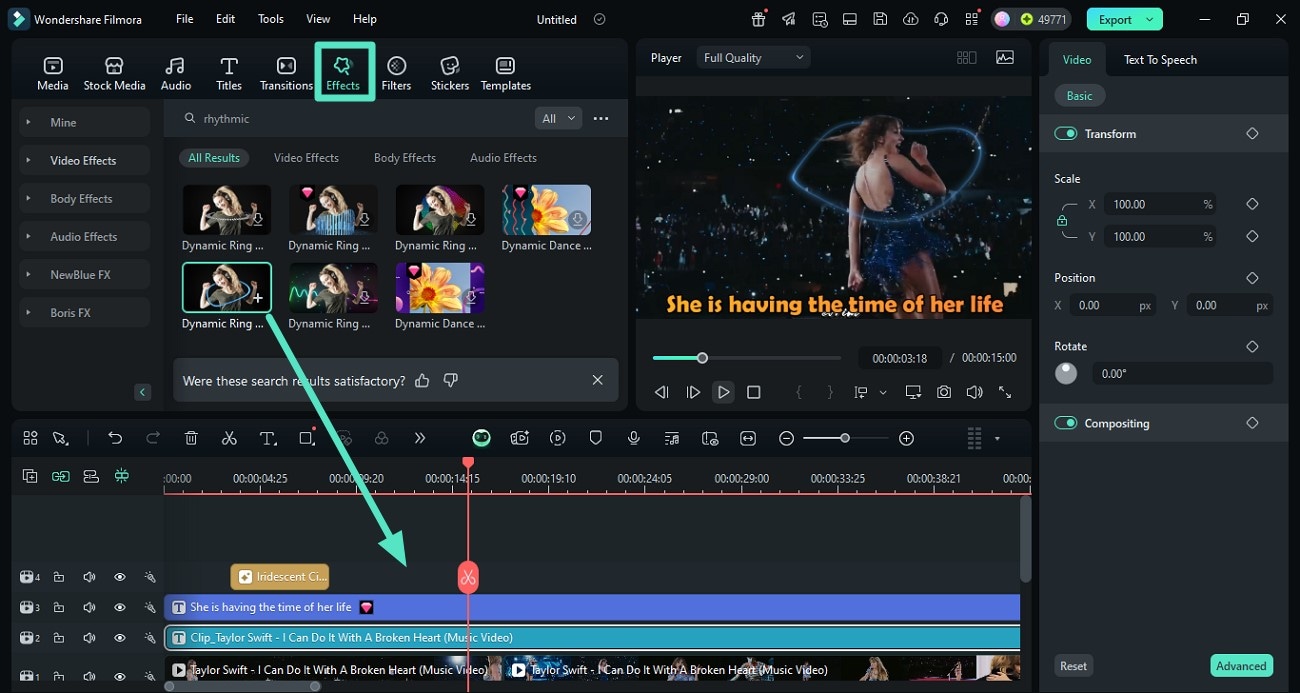Select the Iridescent Ci... effect clip
The width and height of the screenshot is (1300, 693).
(280, 577)
